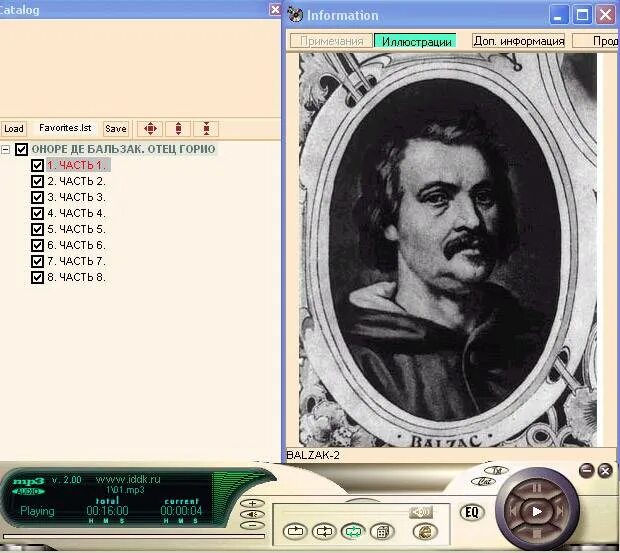The width and height of the screenshot is (620, 553).
Task: Open the equalizer with EQ button
Action: pyautogui.click(x=471, y=512)
